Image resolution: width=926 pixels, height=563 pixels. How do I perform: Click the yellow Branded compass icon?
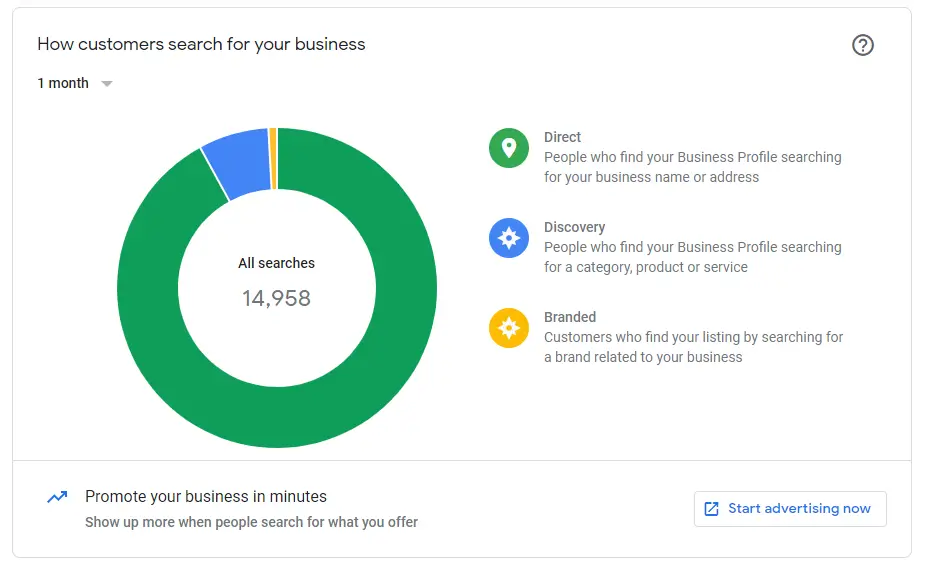point(508,328)
